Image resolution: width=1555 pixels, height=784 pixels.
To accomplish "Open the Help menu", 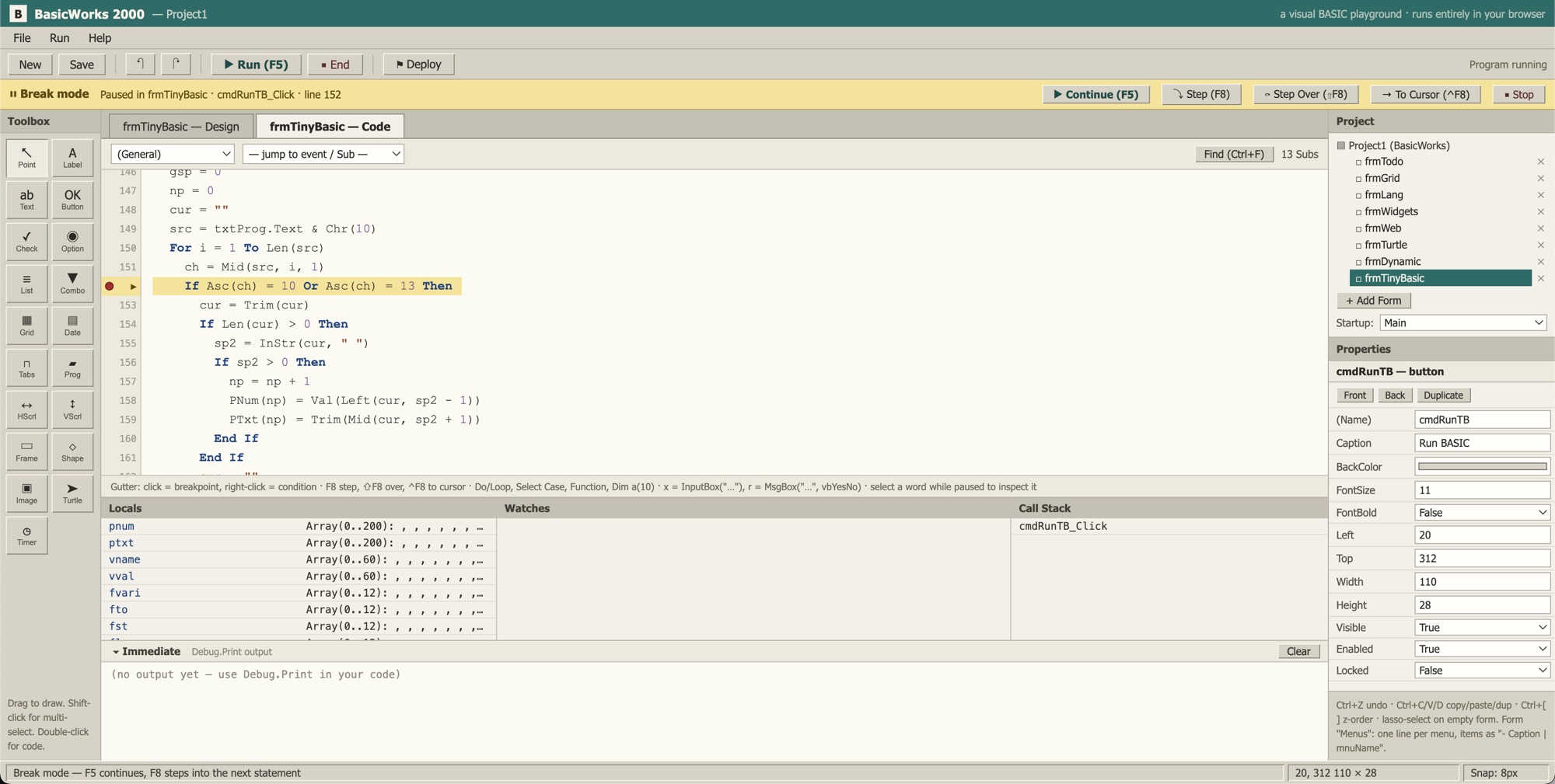I will [x=100, y=37].
